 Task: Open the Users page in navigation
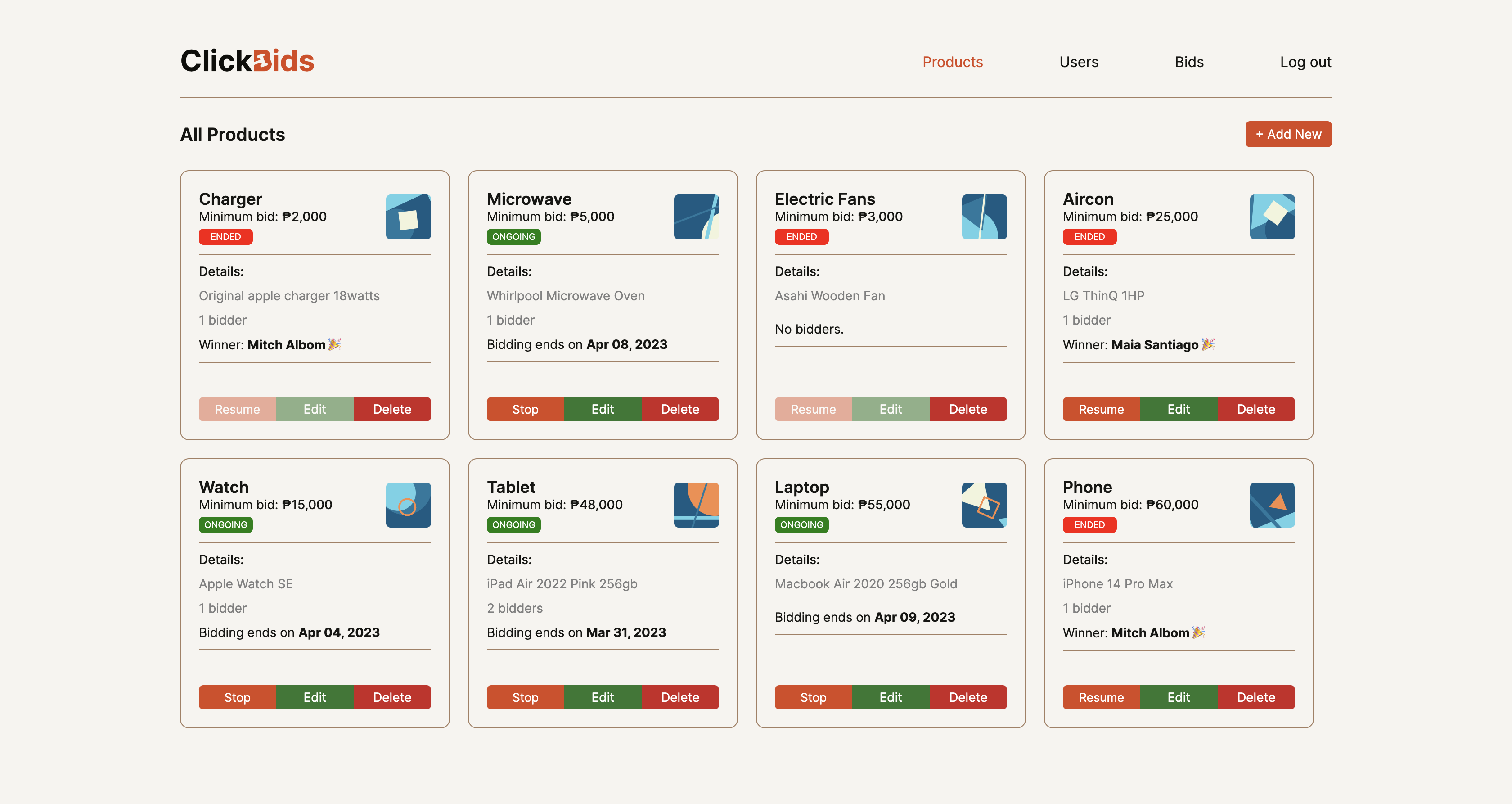pyautogui.click(x=1078, y=62)
